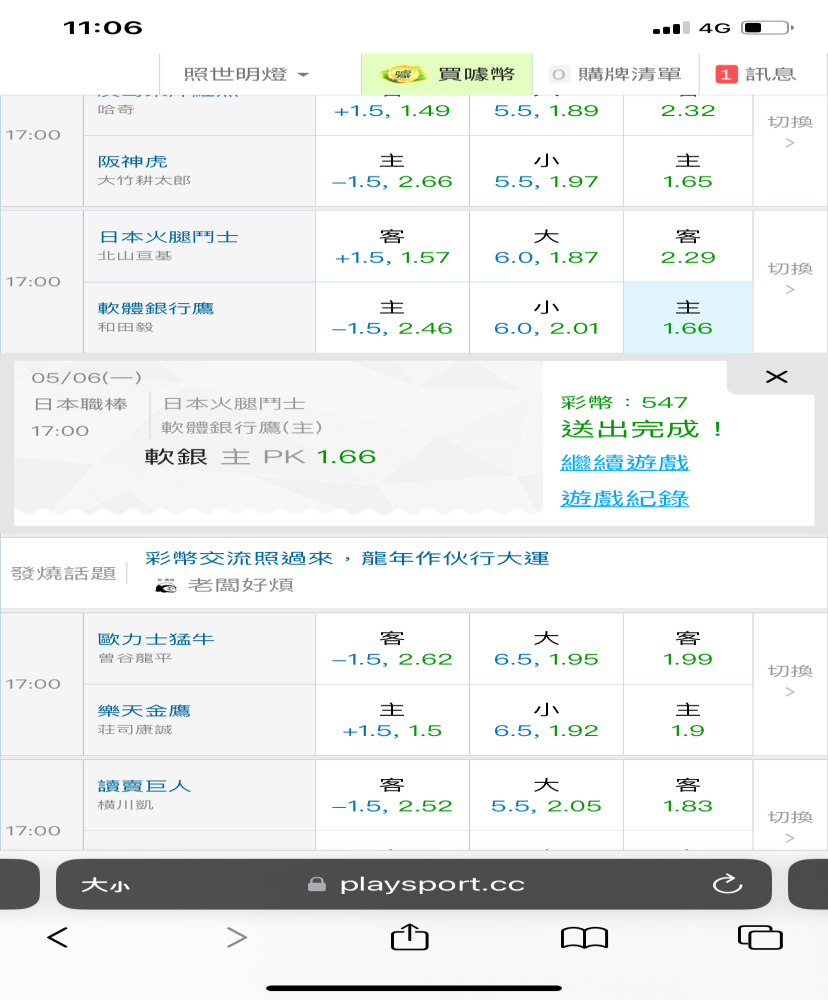Viewport: 828px width, 1000px height.
Task: Open the 照世明燈 account dropdown
Action: 246,75
